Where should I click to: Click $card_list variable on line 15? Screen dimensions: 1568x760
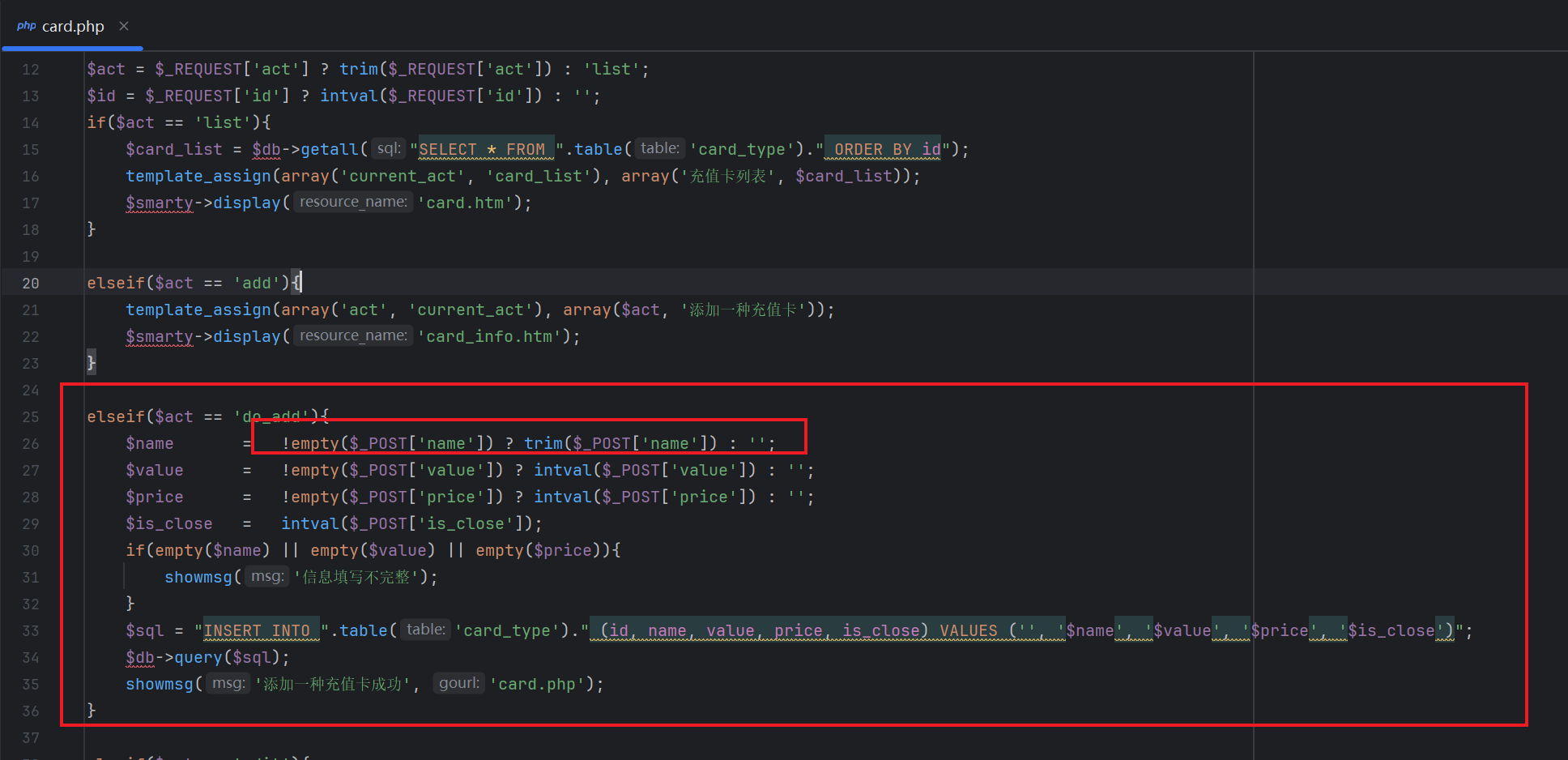[x=174, y=150]
